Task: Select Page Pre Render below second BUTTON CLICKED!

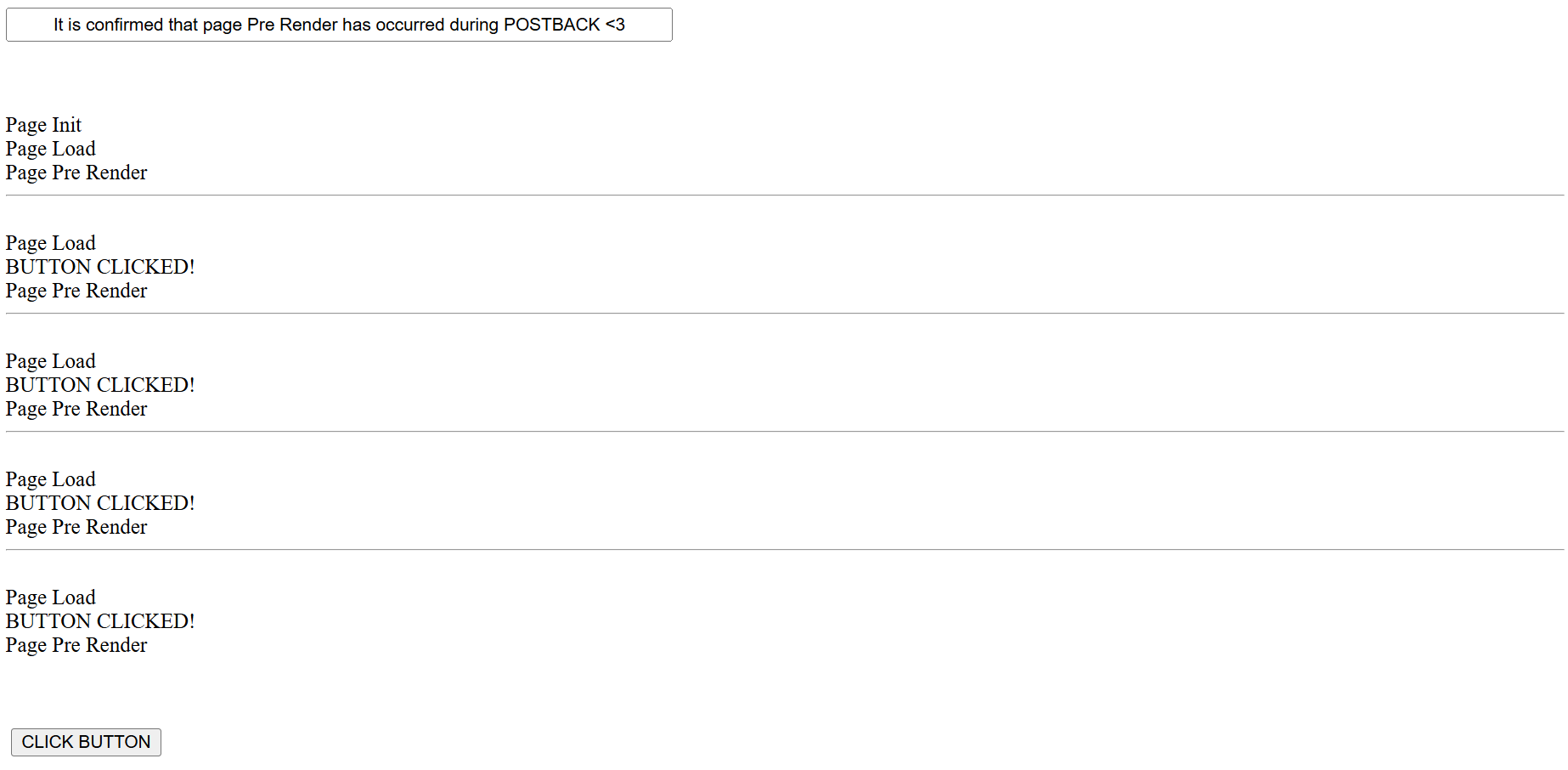Action: pos(76,409)
